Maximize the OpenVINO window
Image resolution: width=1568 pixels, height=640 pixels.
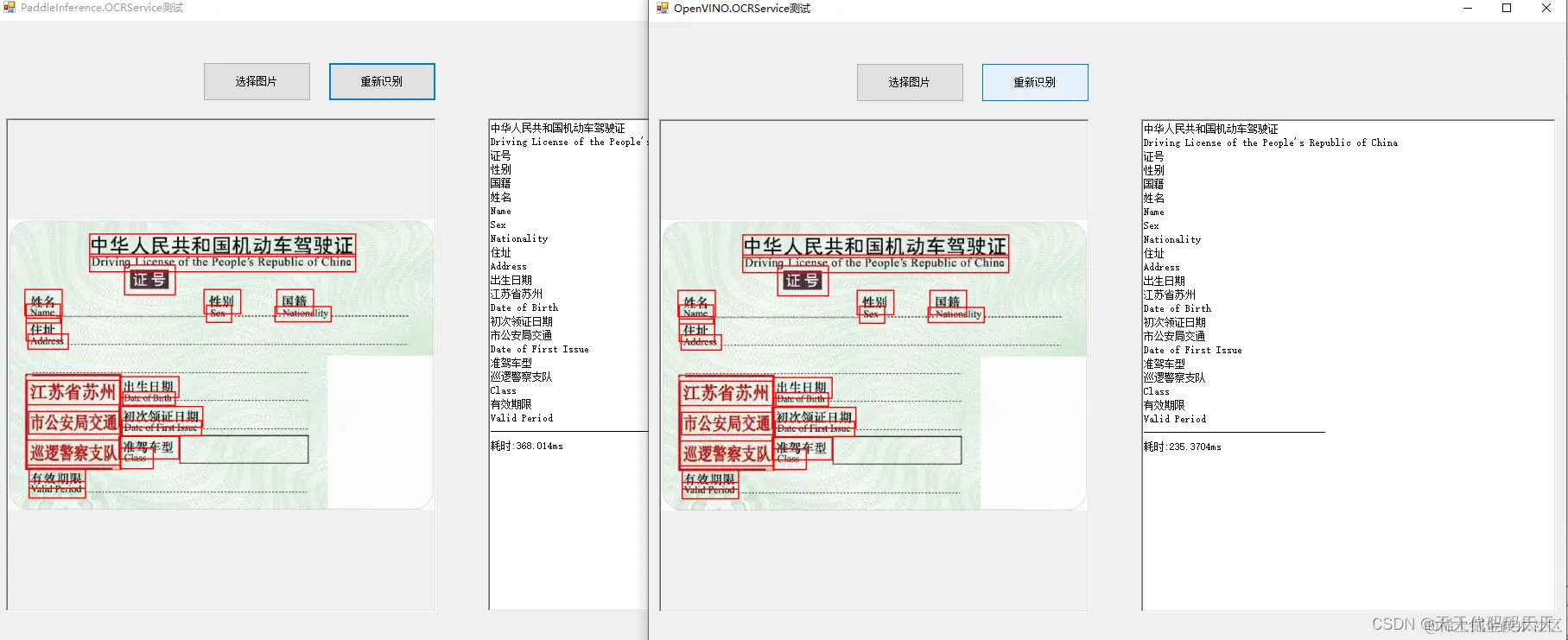(x=1507, y=8)
